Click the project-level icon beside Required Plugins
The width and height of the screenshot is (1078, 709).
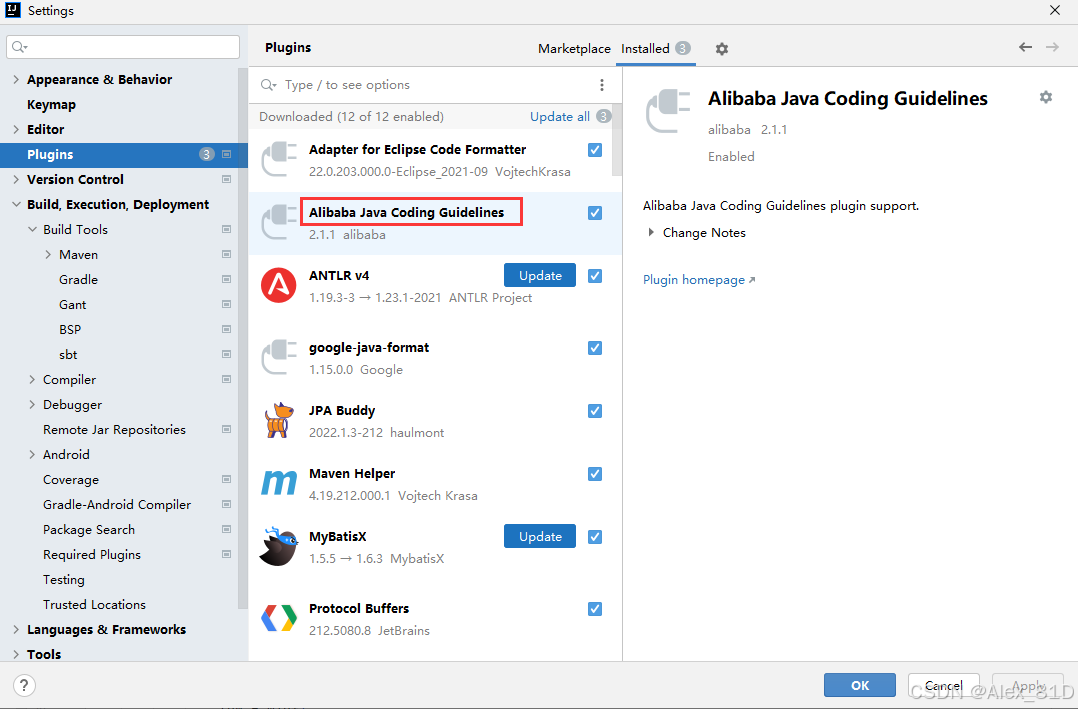226,554
